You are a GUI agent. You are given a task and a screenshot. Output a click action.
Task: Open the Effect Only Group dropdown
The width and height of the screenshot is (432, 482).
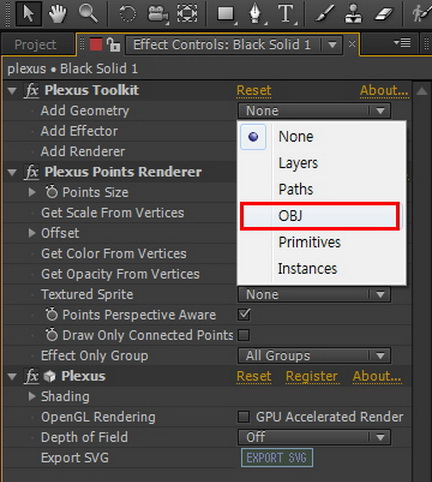click(x=314, y=356)
